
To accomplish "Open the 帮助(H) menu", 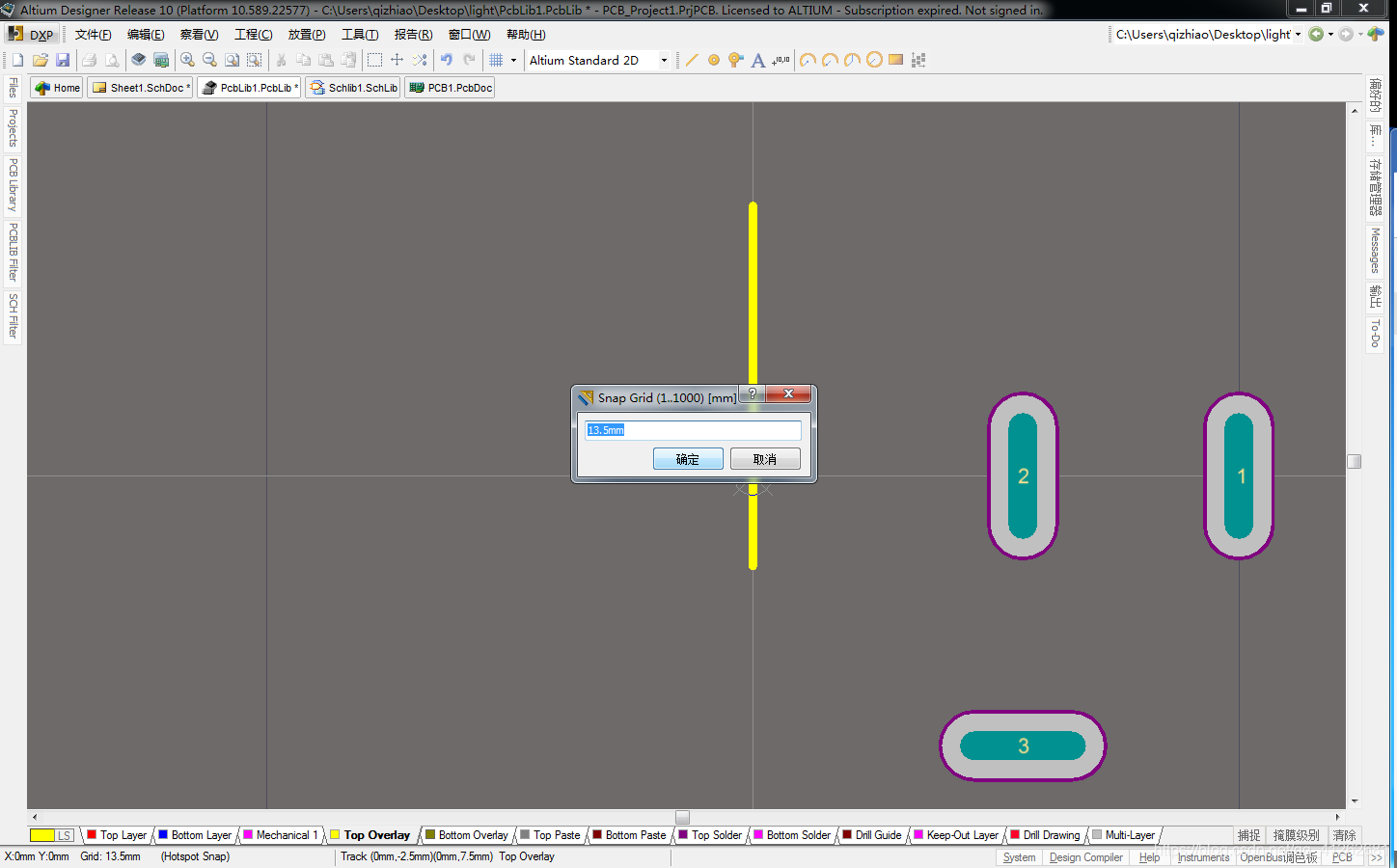I will (526, 34).
